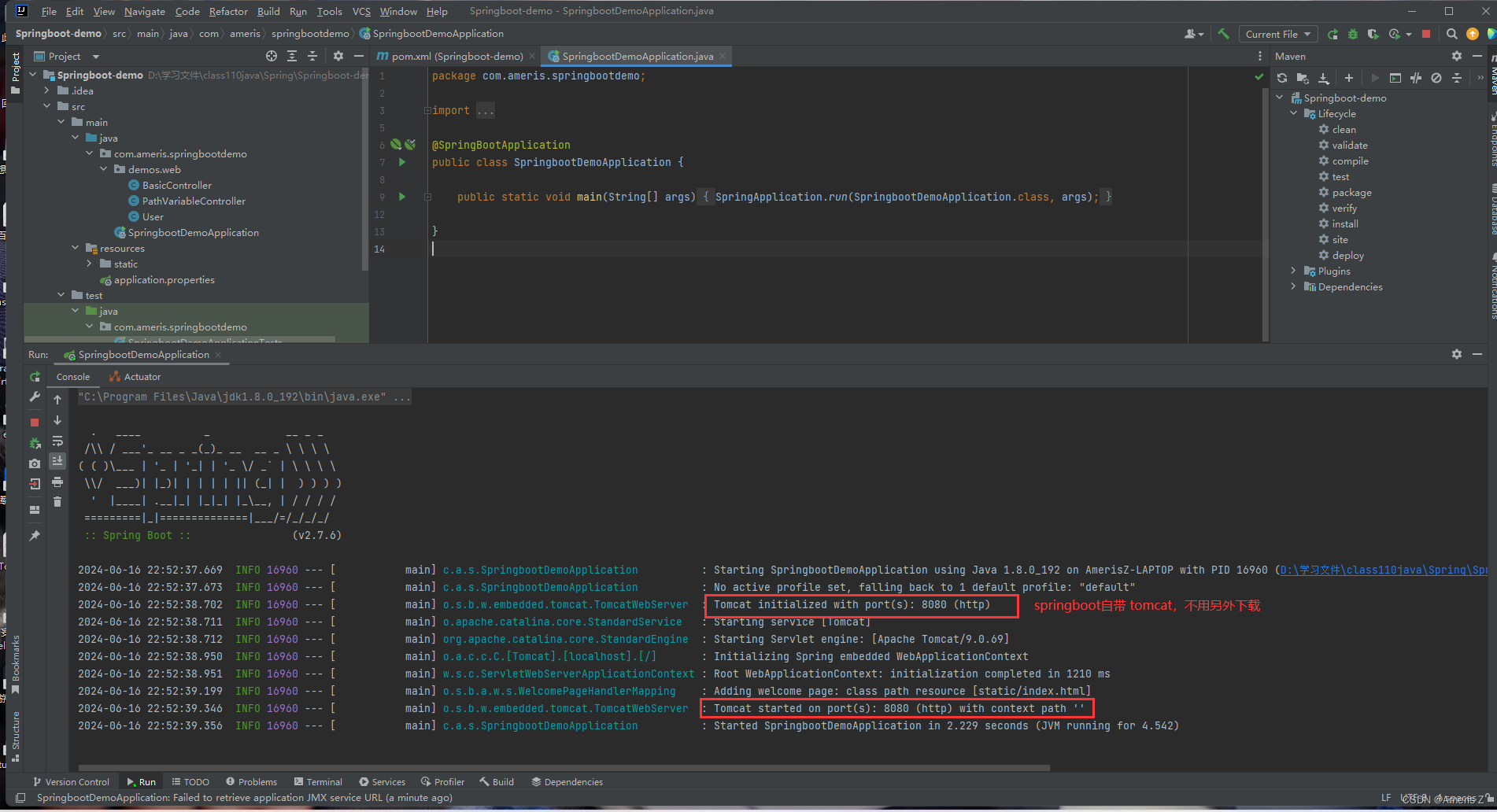Click Up the Stack Trace arrow in console
The image size is (1497, 812).
[x=57, y=400]
